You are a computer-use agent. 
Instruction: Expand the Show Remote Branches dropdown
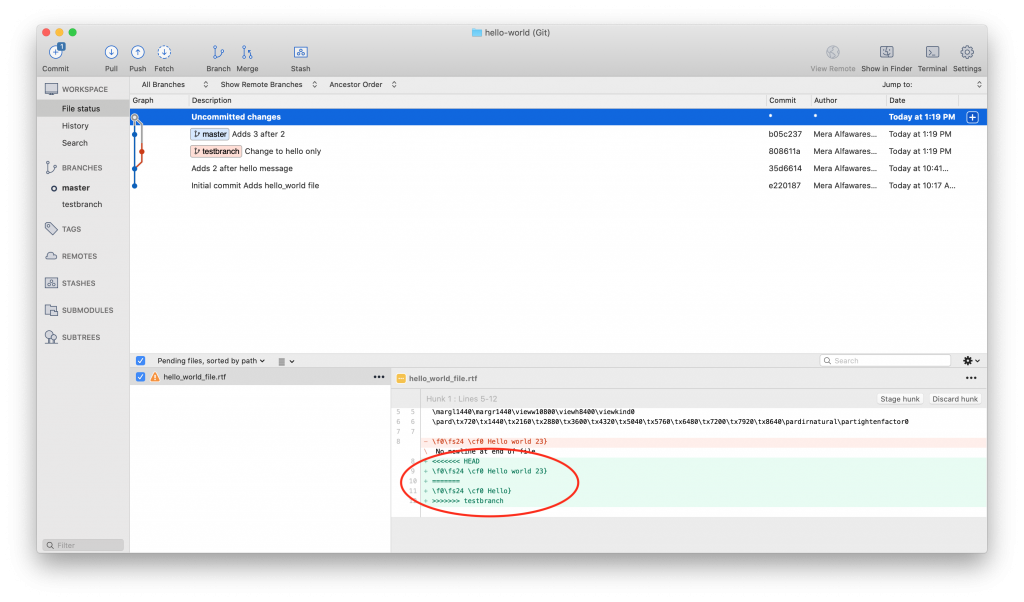click(x=267, y=85)
